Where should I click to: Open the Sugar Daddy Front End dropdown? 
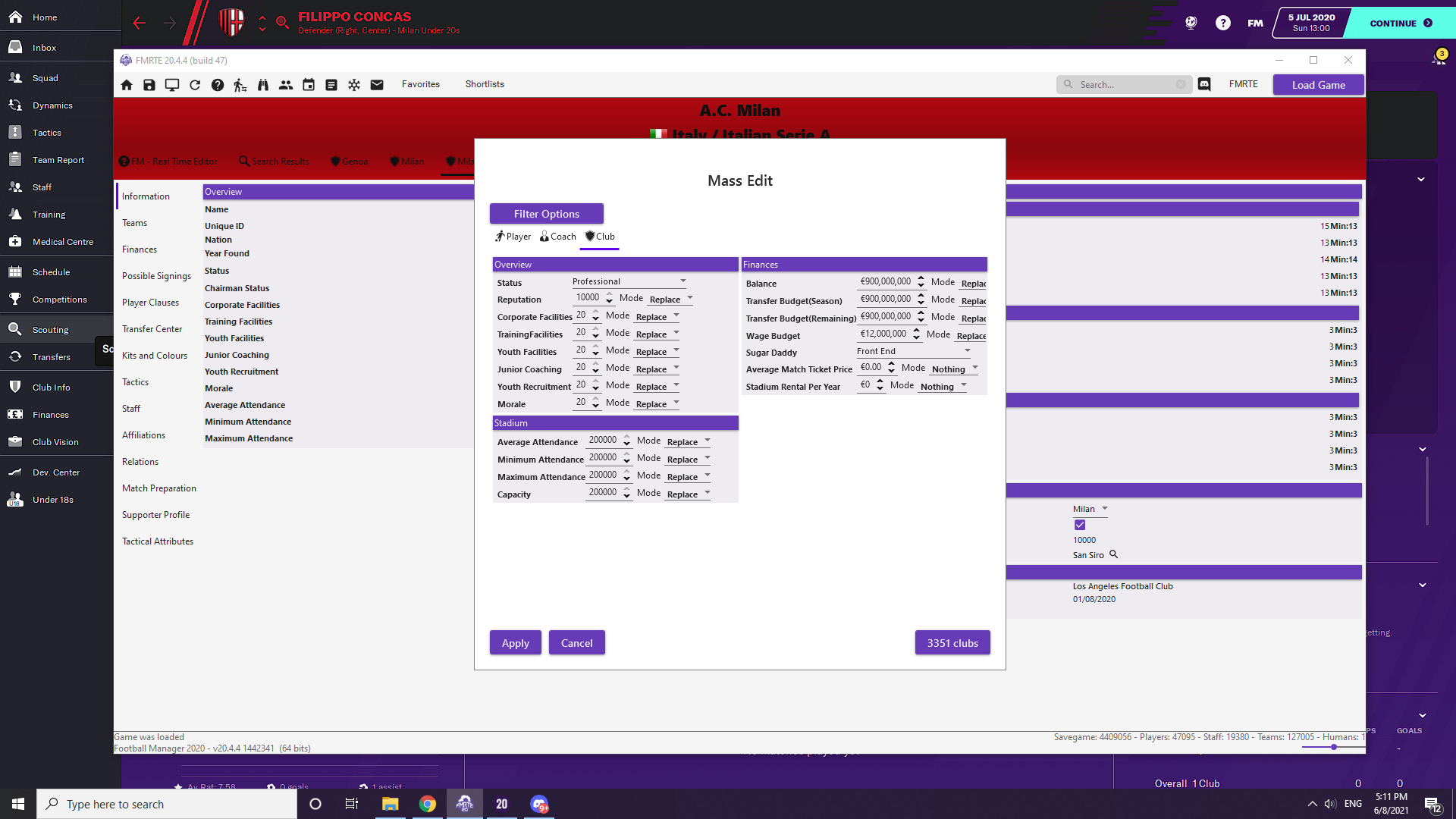click(x=913, y=351)
